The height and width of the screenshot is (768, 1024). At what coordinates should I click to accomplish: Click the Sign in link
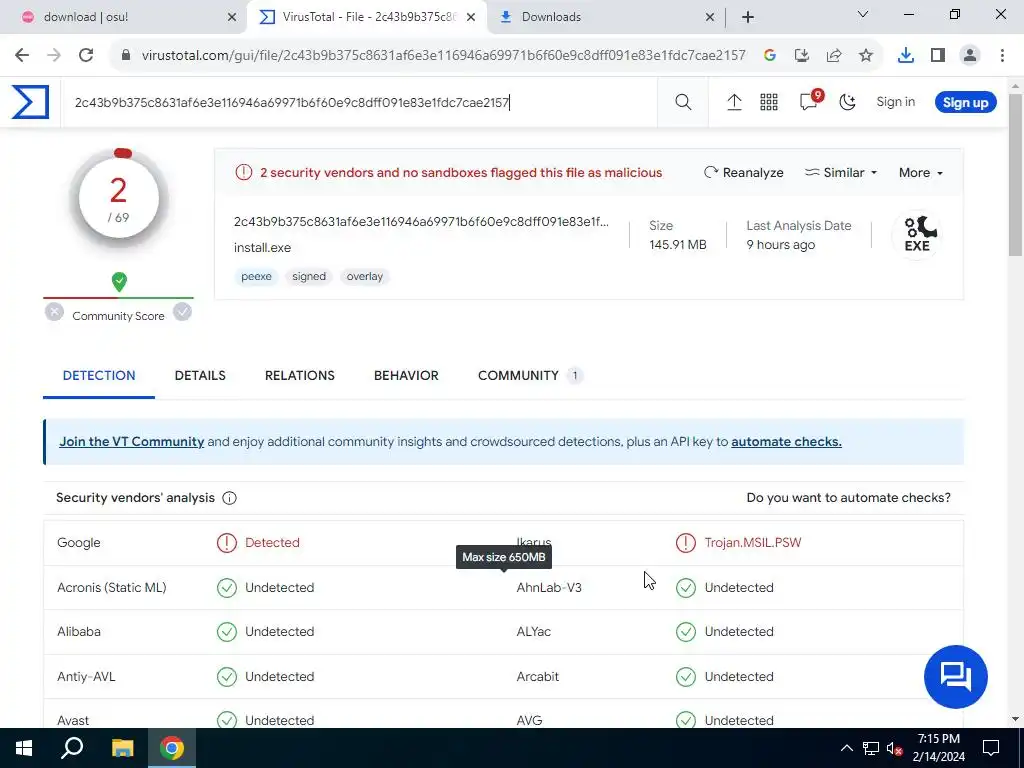click(895, 102)
